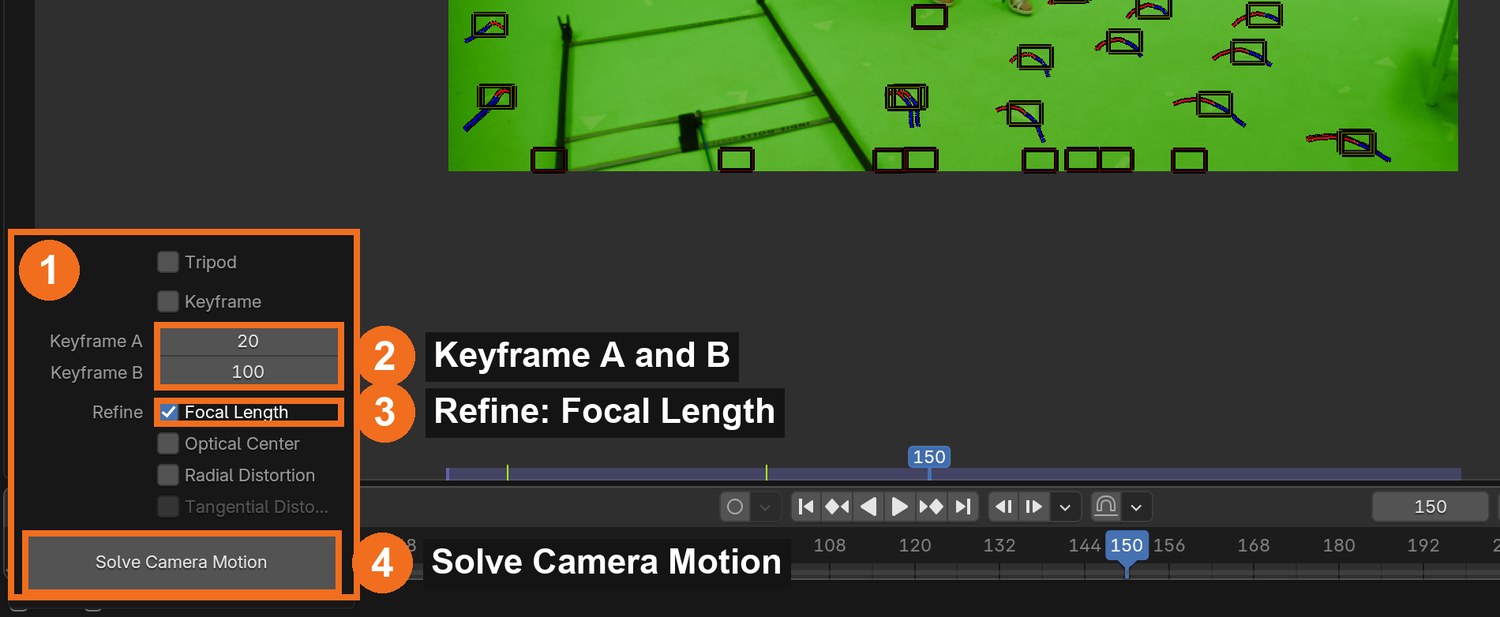Viewport: 1500px width, 617px height.
Task: Jump to the next keyframe
Action: click(931, 507)
